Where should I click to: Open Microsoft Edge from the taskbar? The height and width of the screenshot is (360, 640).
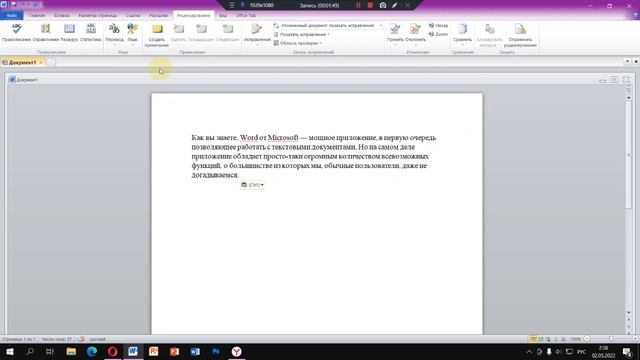click(92, 351)
